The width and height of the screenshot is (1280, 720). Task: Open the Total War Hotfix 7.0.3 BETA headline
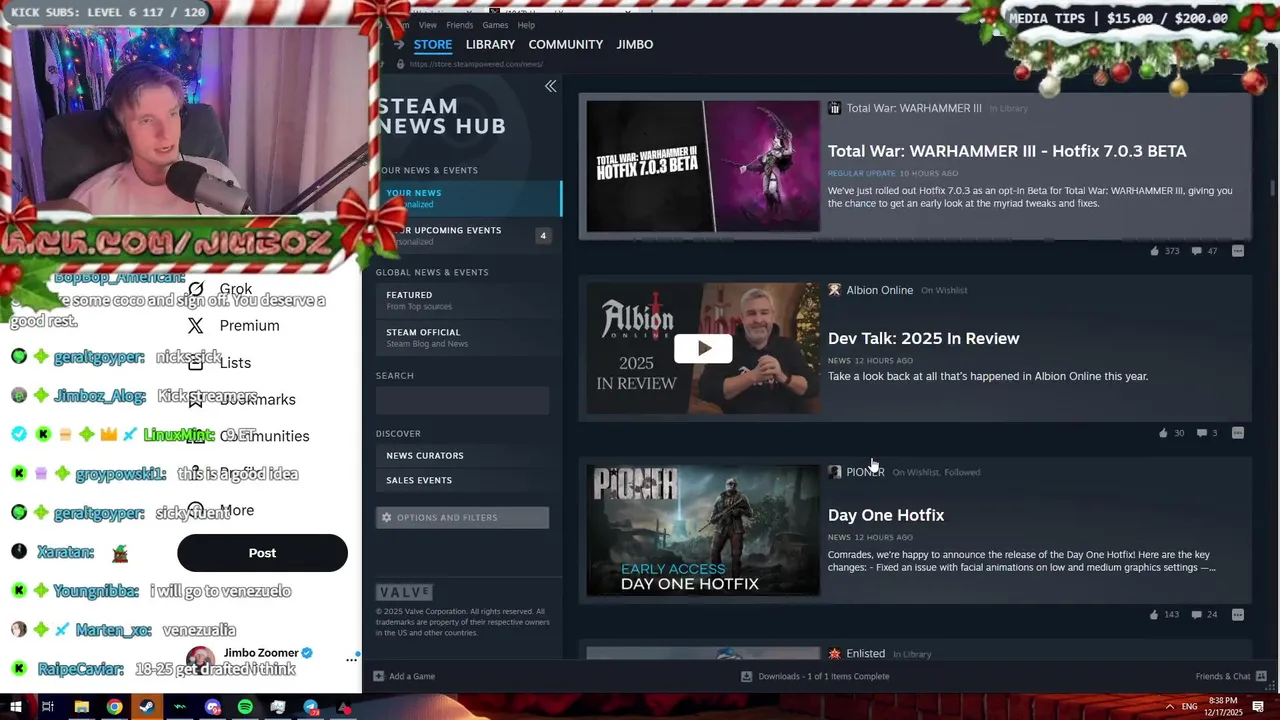point(1007,151)
